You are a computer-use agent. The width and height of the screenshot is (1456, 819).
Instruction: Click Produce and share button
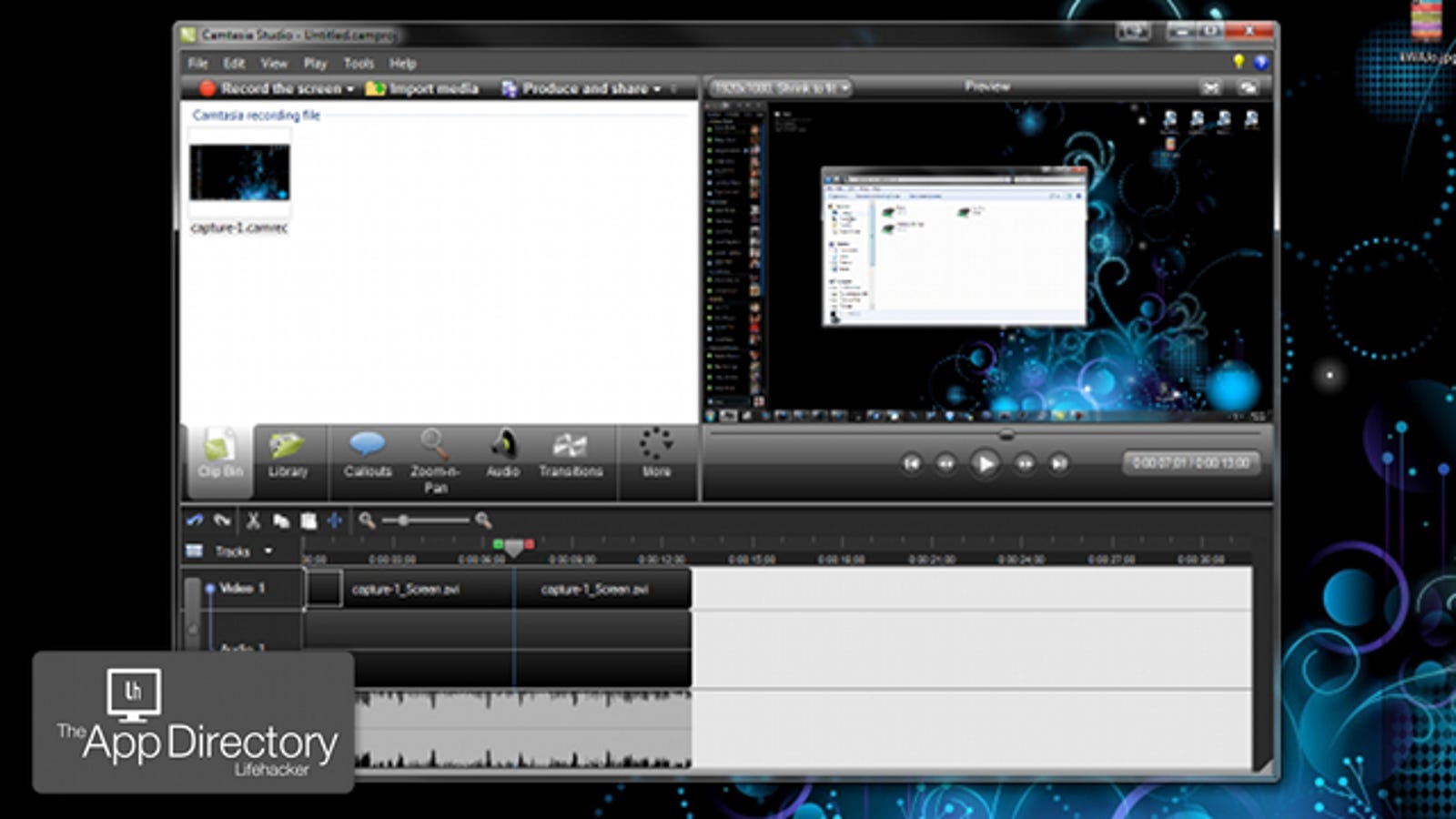[x=575, y=88]
